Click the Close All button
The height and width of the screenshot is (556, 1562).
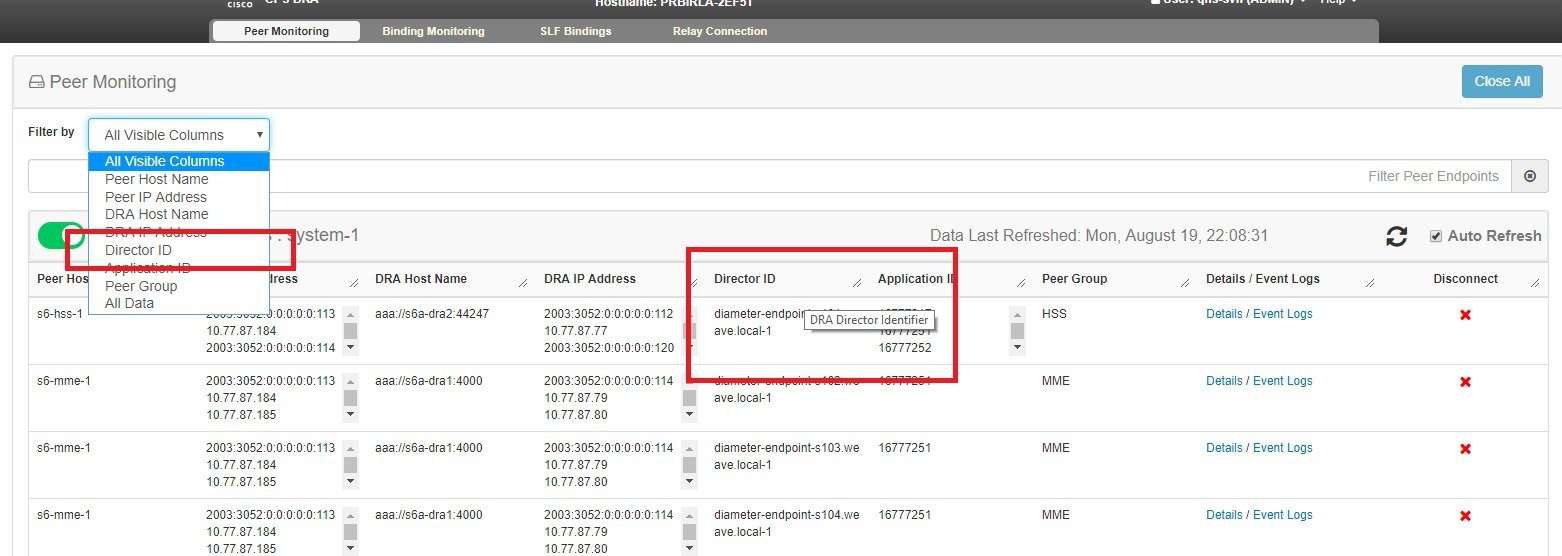(x=1502, y=82)
